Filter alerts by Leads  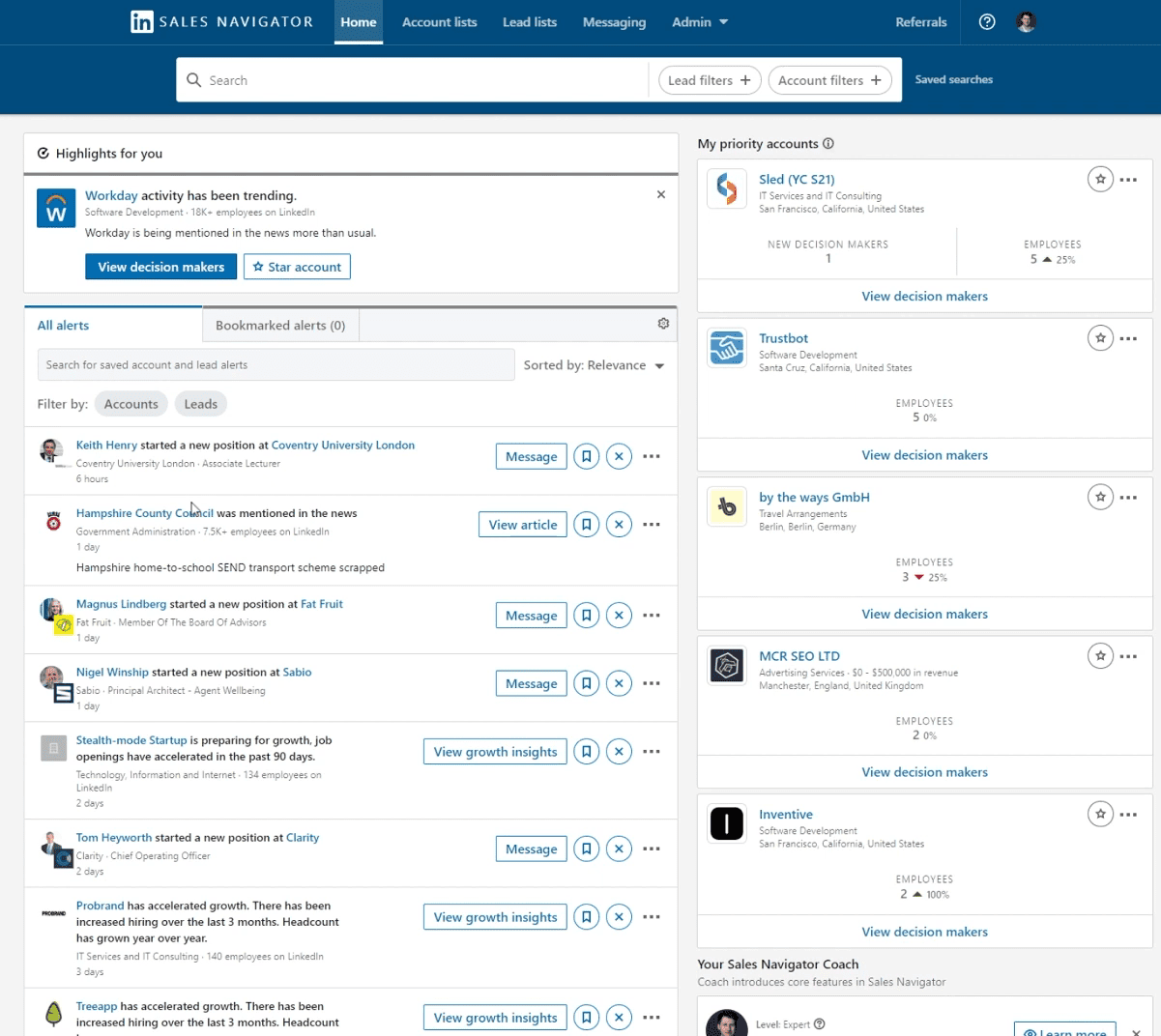(201, 404)
